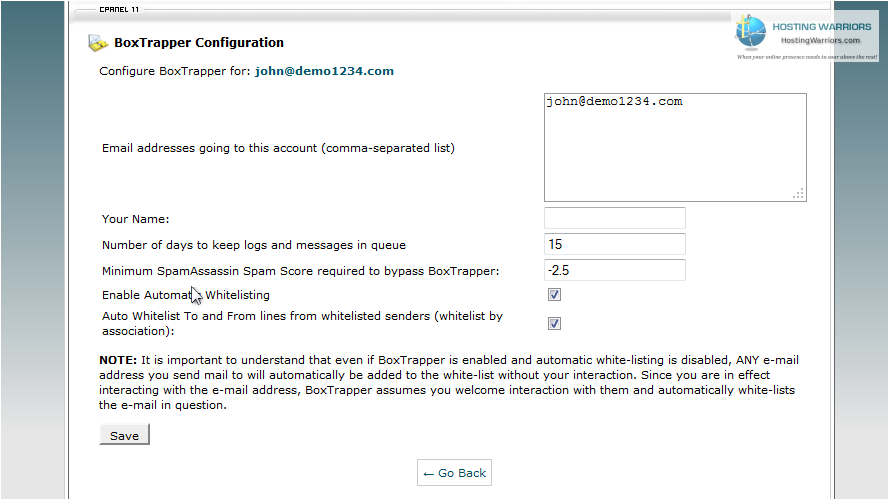Click the email textarea resize grip
The image size is (889, 500).
(798, 194)
